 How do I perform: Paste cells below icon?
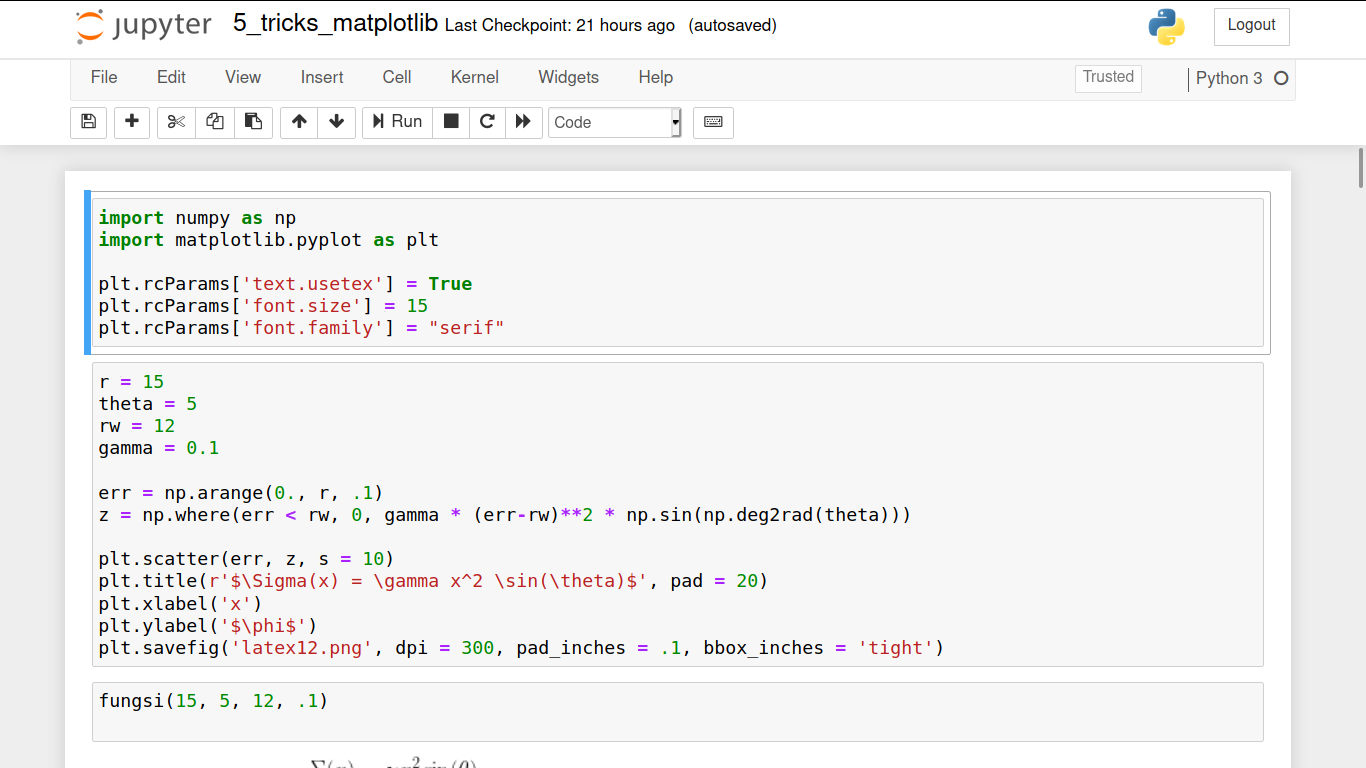tap(253, 122)
